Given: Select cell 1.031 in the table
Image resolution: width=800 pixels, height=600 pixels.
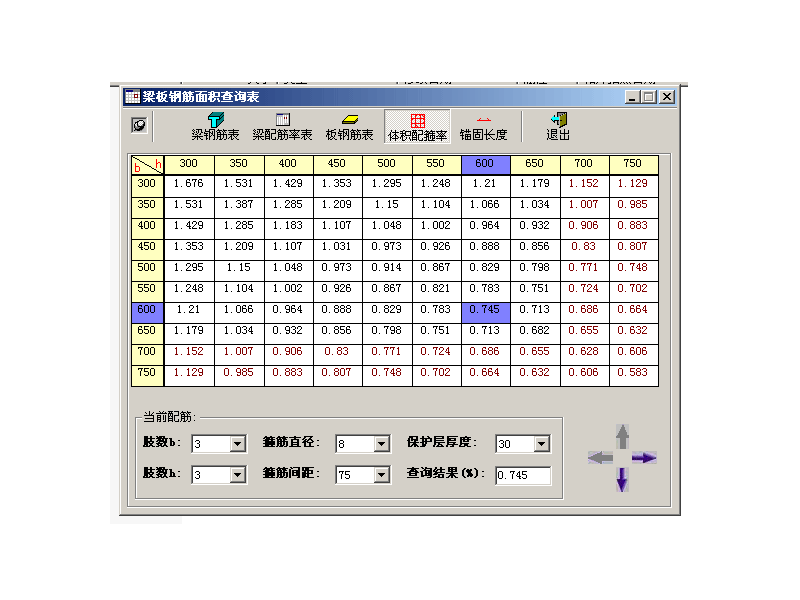Looking at the screenshot, I should (337, 248).
